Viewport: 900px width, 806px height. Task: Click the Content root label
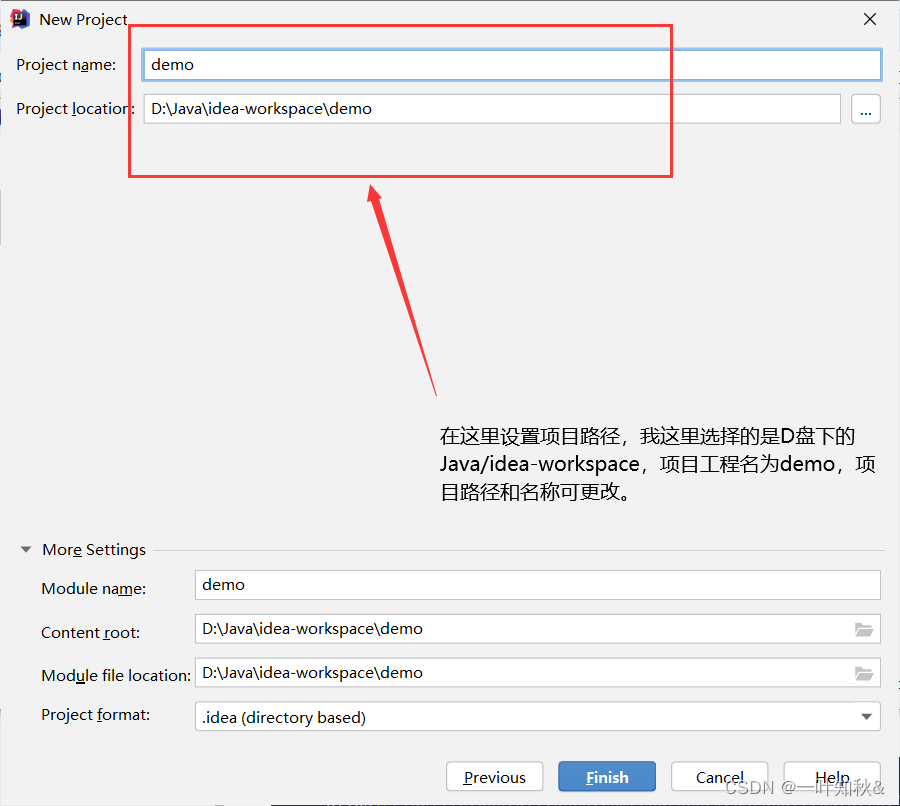coord(91,632)
